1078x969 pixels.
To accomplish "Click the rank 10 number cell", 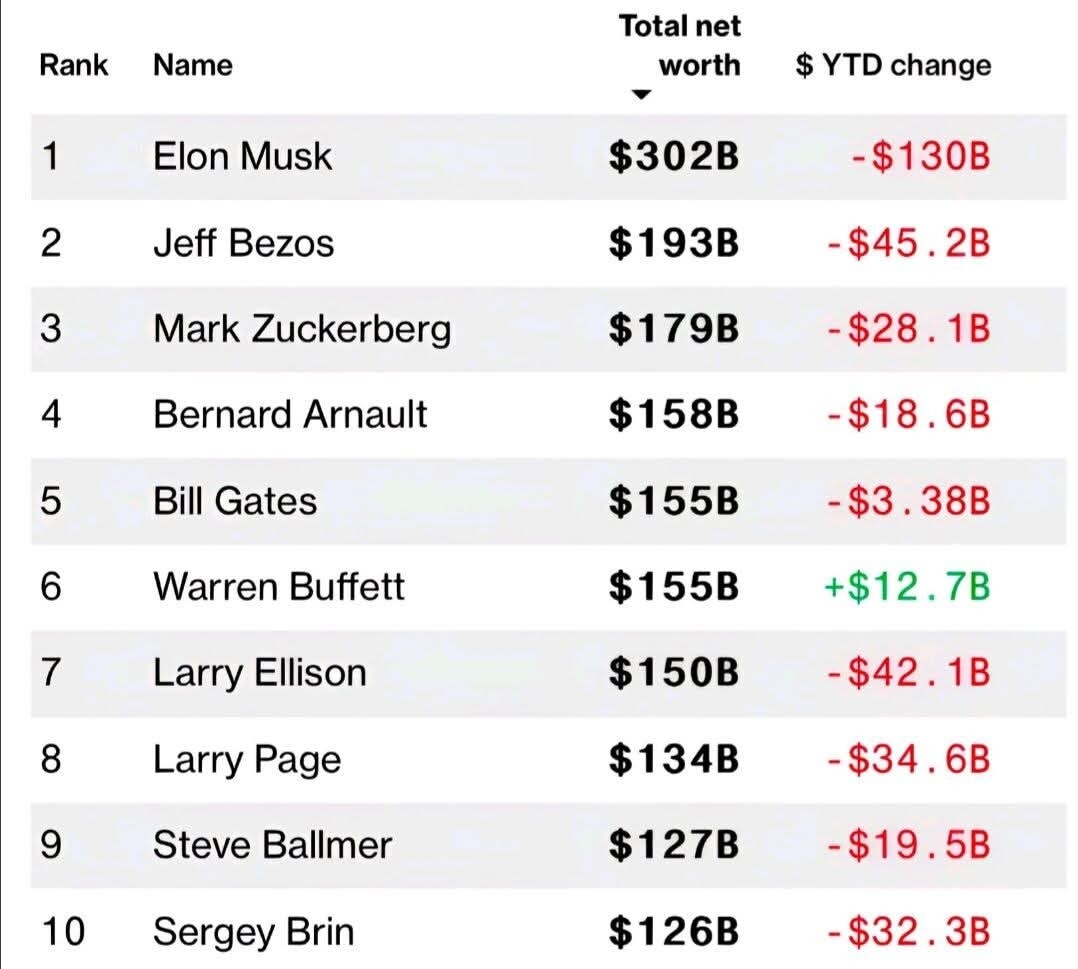I will coord(63,932).
